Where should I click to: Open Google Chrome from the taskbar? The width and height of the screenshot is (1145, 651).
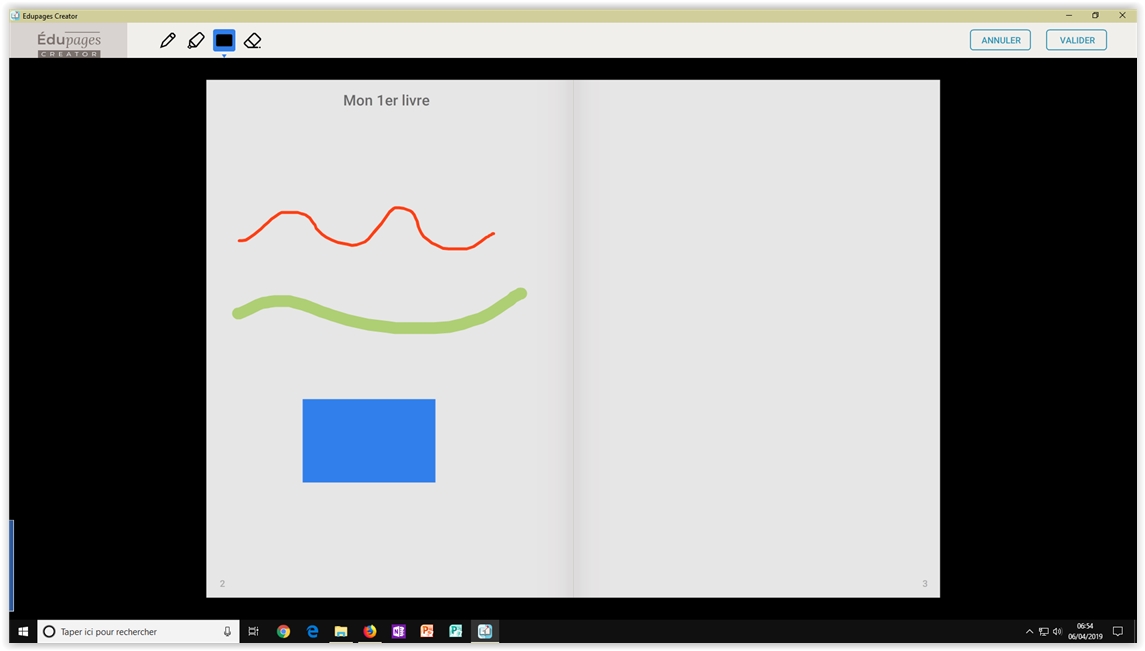284,632
